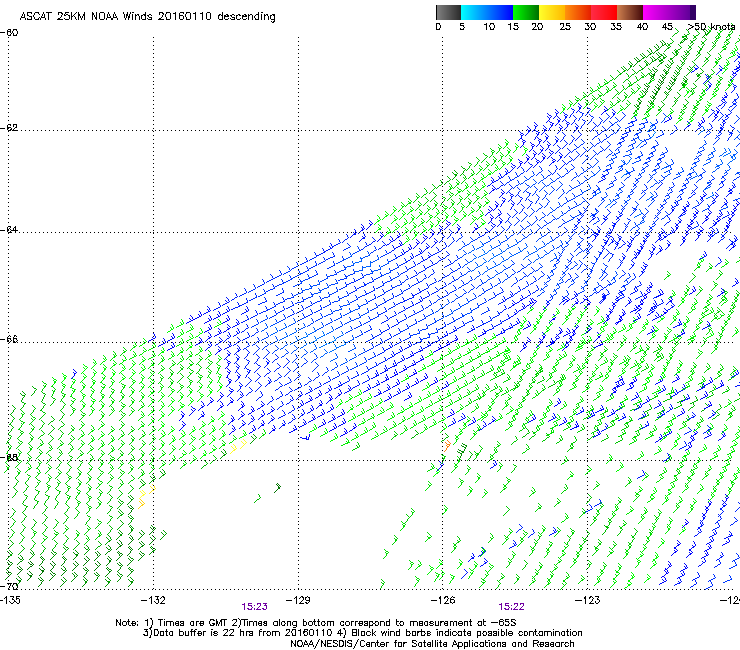Click the latitude label '-62'
The image size is (740, 650).
[x=9, y=128]
